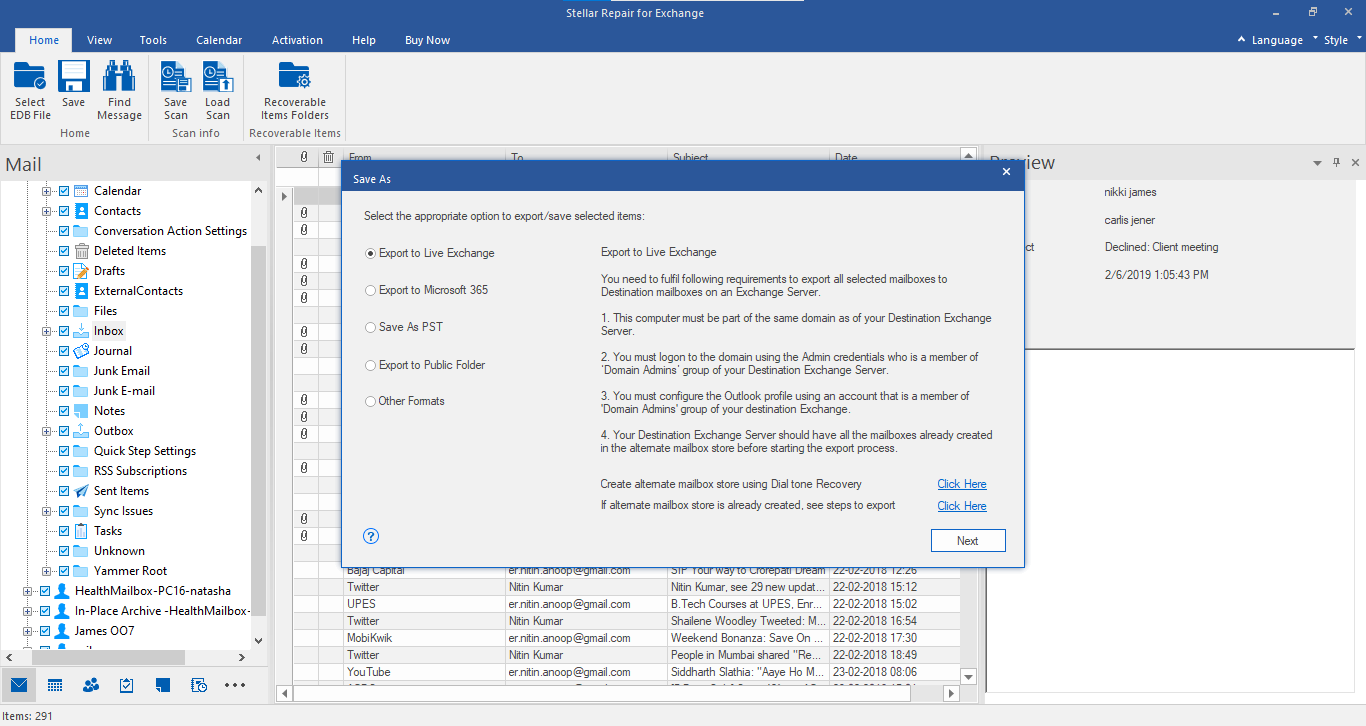Viewport: 1366px width, 726px height.
Task: Select the Journal folder
Action: pyautogui.click(x=113, y=351)
